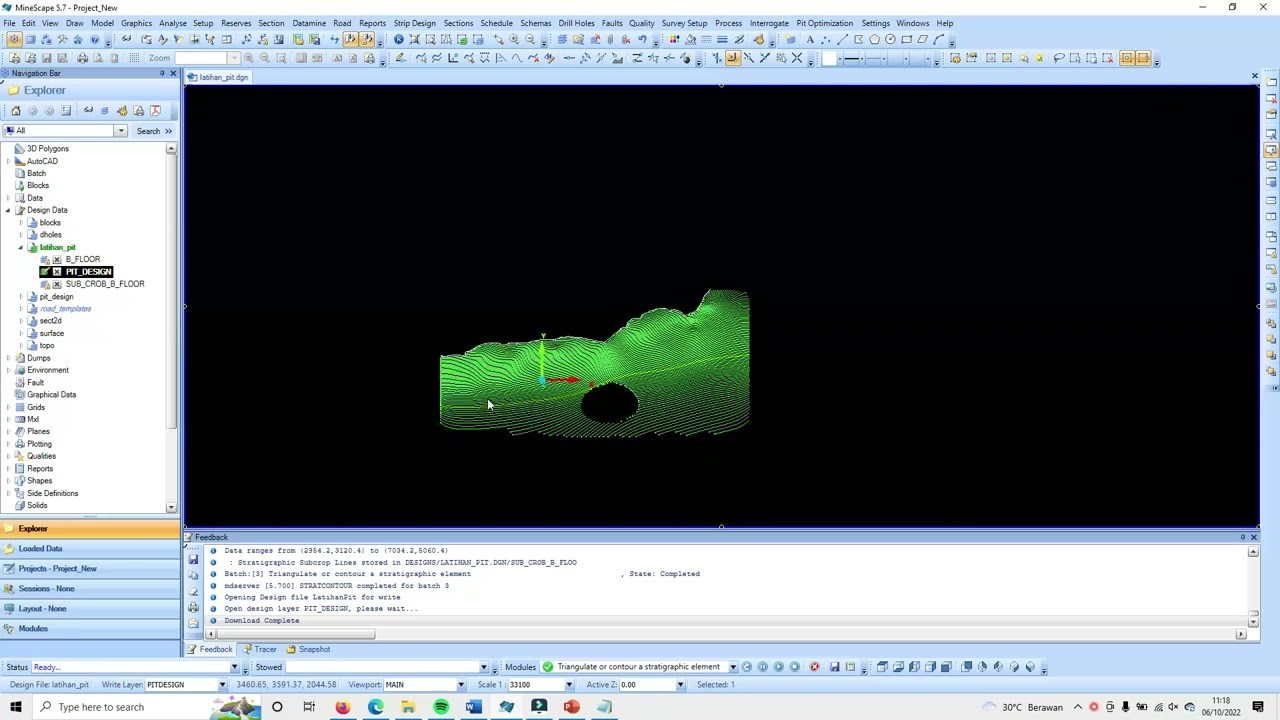Open the Projects - Project_New panel

click(x=90, y=568)
